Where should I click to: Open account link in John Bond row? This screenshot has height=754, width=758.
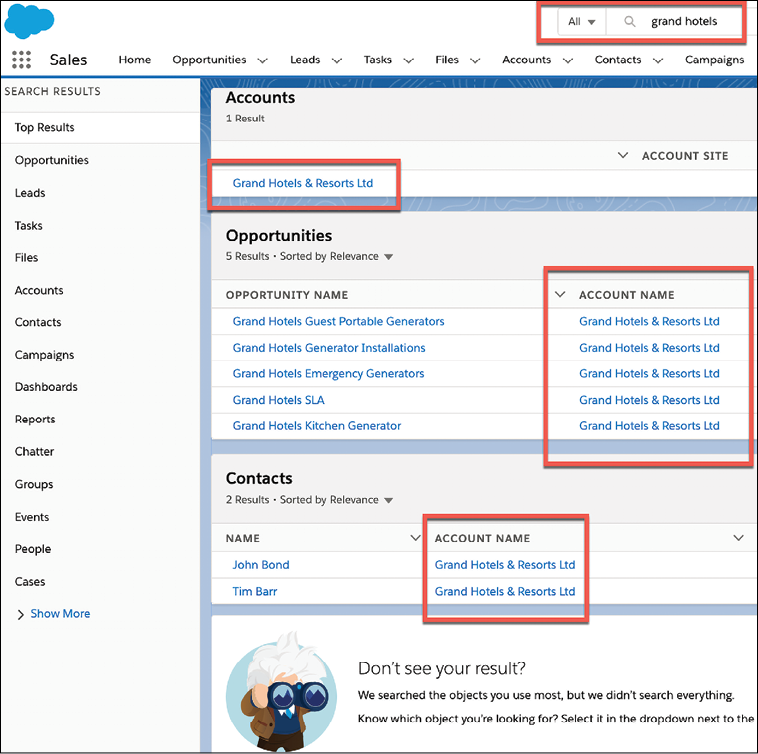pyautogui.click(x=505, y=565)
